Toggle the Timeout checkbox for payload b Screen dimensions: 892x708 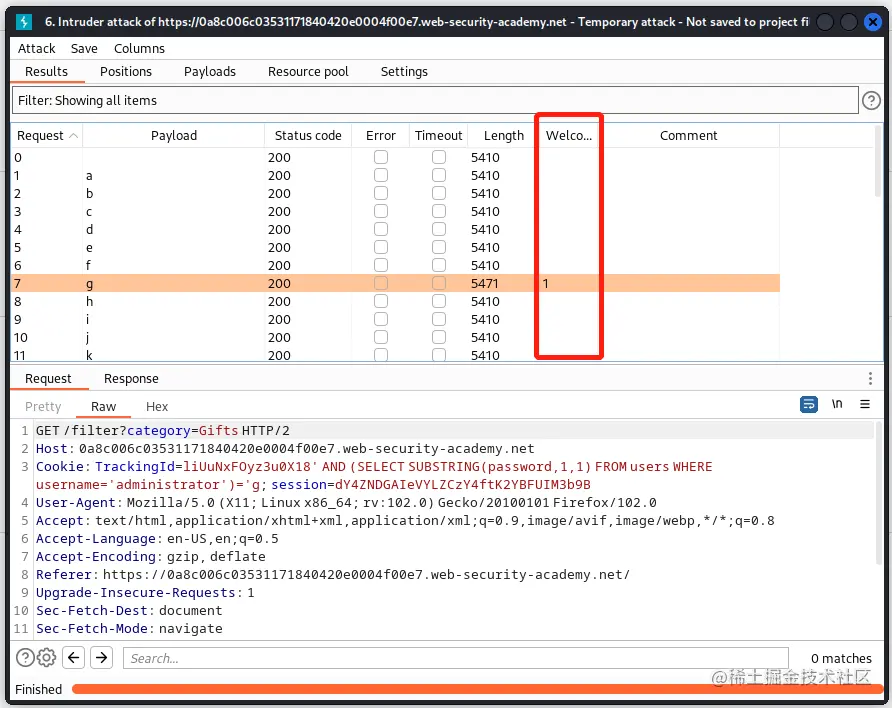coord(439,193)
